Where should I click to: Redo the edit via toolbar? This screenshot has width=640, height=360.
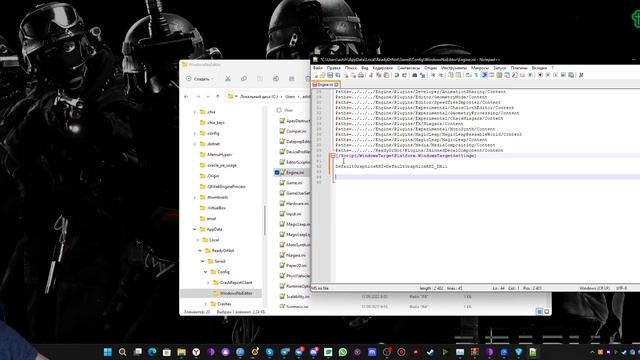tap(405, 75)
